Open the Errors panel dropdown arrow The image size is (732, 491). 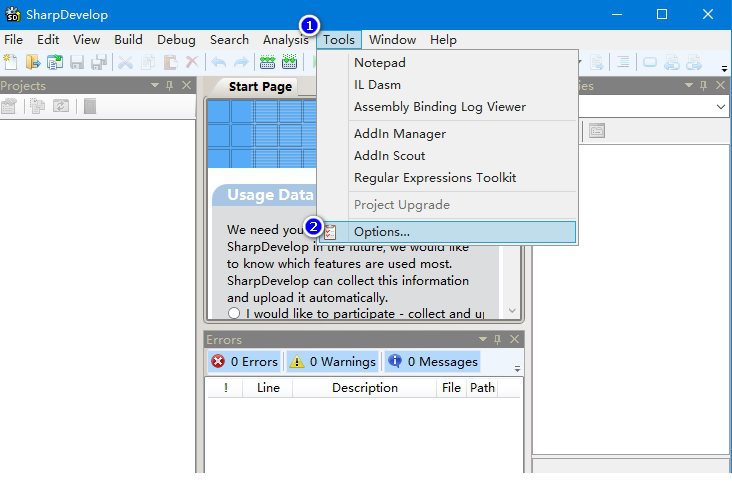point(483,339)
